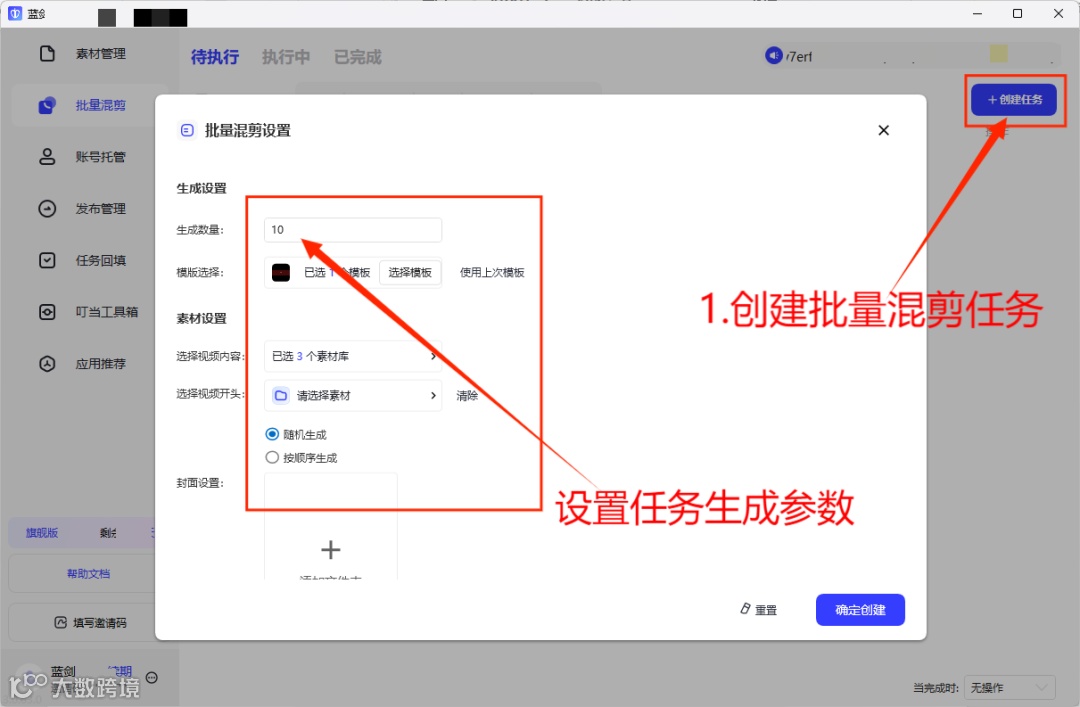
Task: Open the 请选择素材 selector
Action: [353, 396]
